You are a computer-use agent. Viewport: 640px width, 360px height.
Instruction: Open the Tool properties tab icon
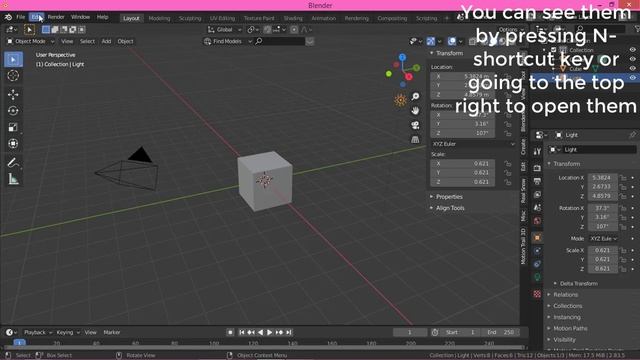tap(537, 151)
